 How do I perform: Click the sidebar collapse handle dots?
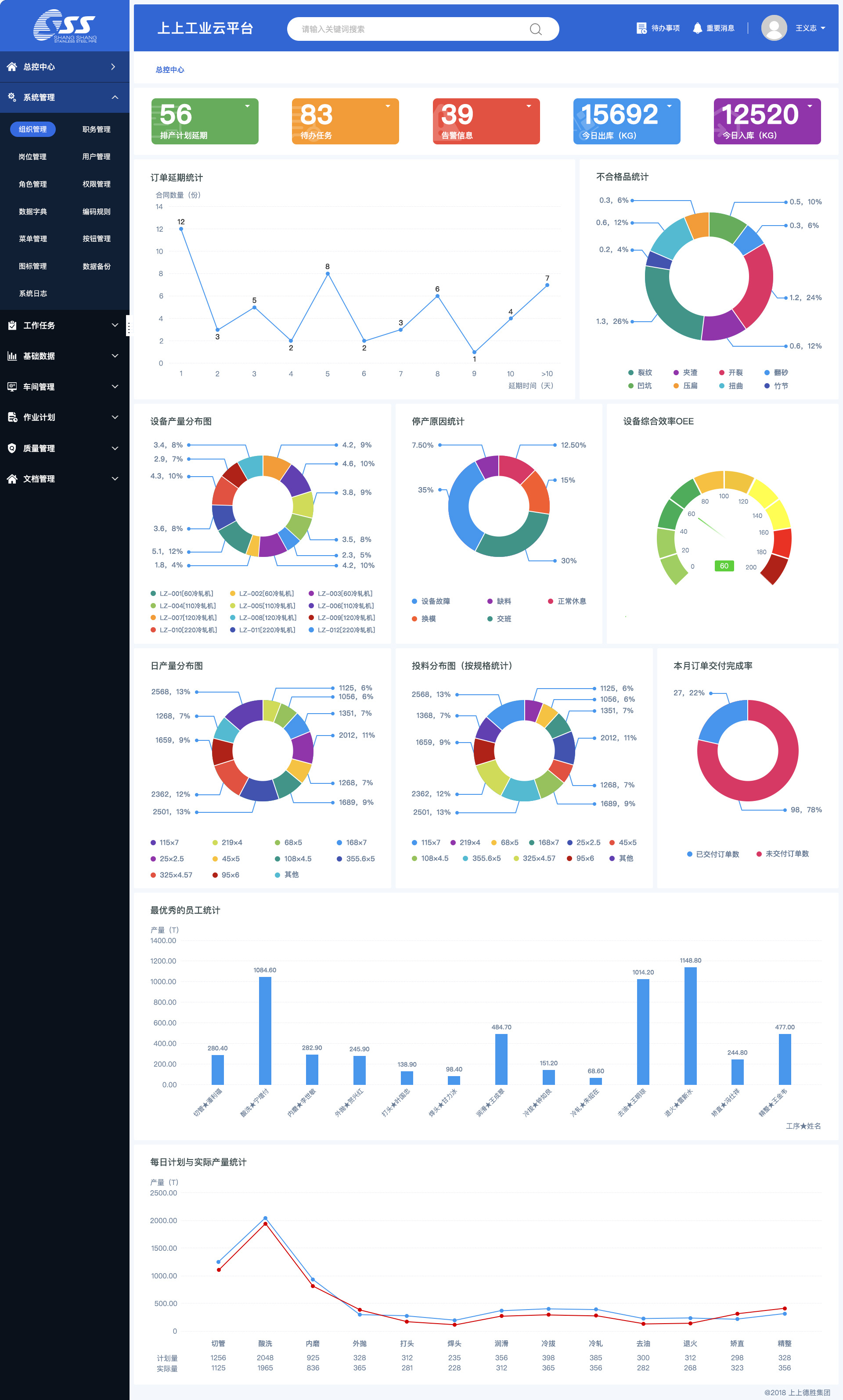[128, 328]
